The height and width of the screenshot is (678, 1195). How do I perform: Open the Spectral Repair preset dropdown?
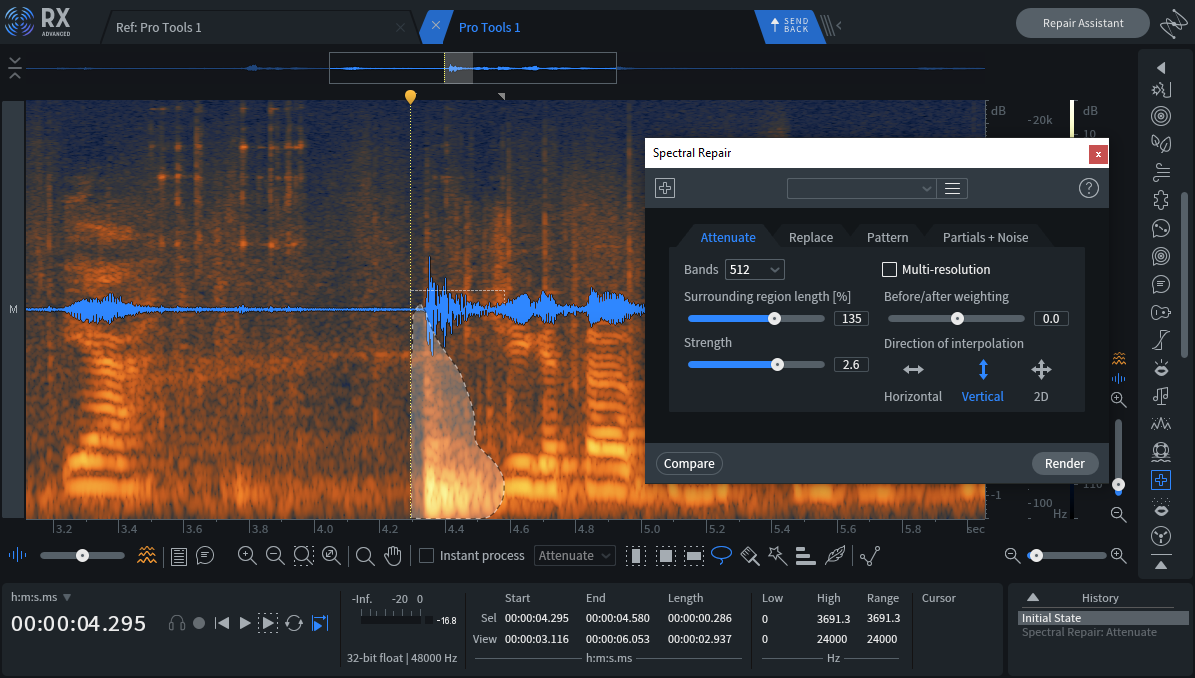click(860, 188)
